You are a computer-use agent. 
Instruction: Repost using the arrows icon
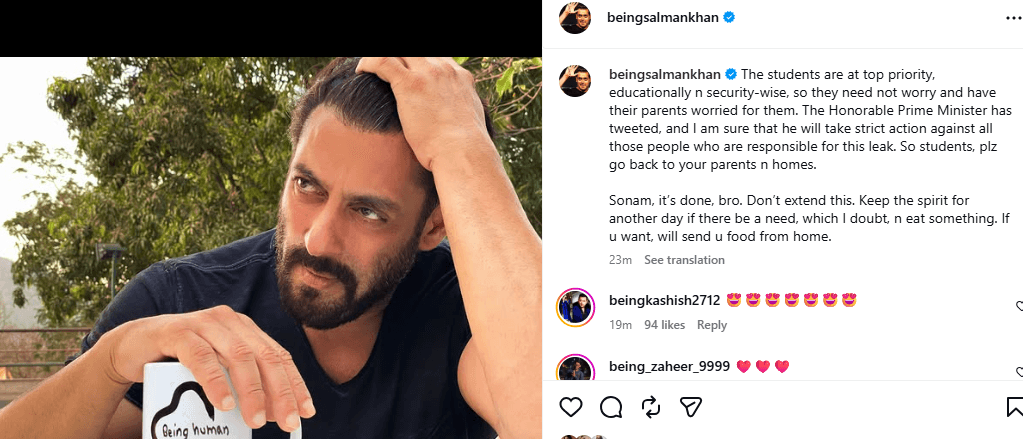click(x=651, y=408)
